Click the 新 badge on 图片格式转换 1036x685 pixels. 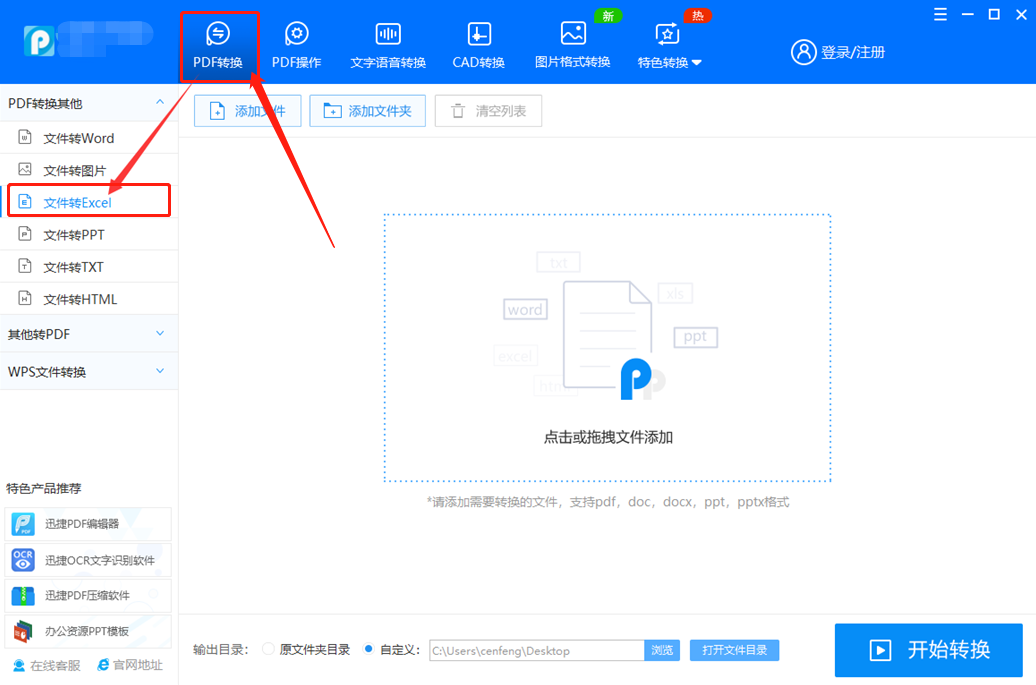[608, 16]
